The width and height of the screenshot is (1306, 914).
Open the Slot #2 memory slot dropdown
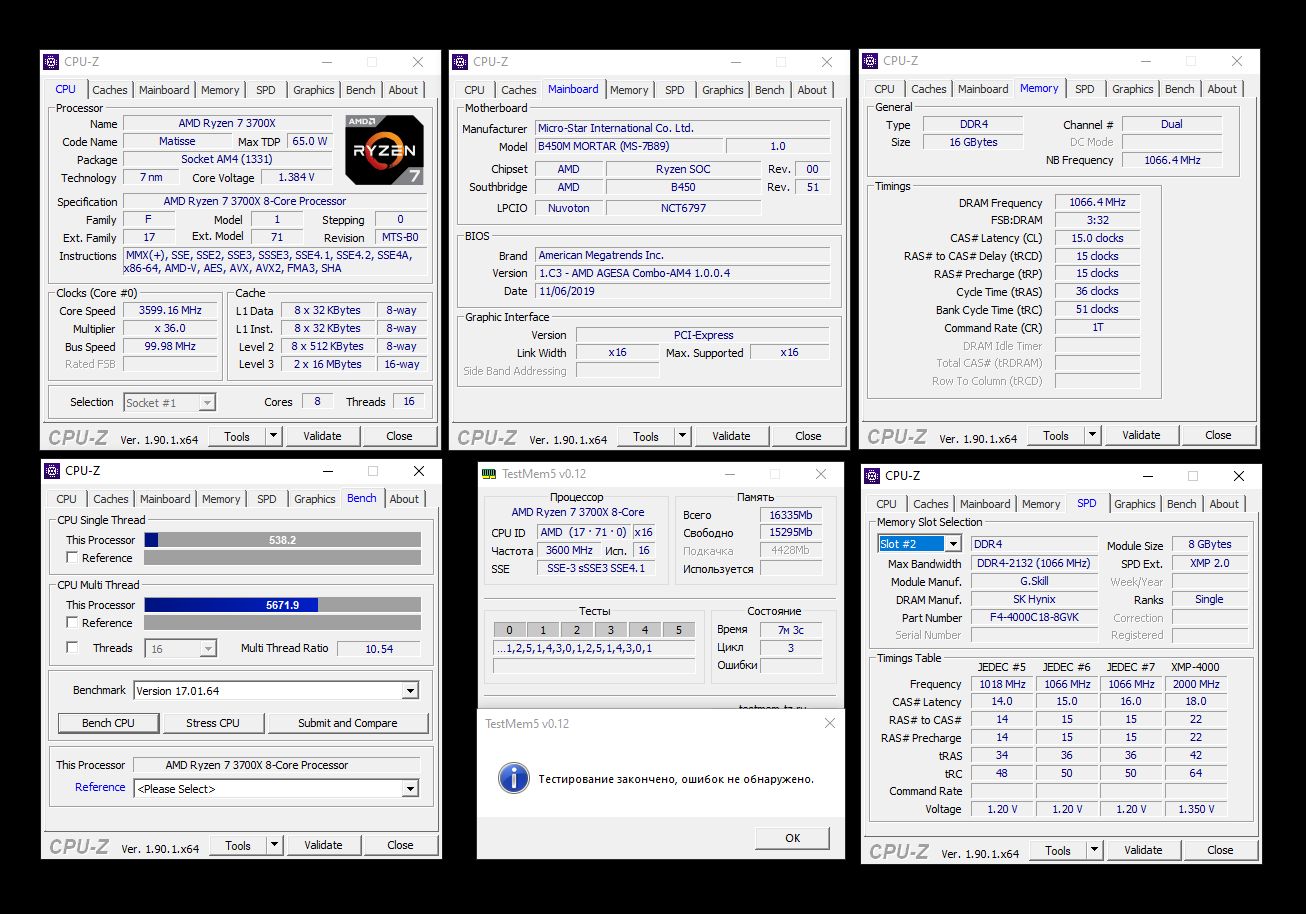pyautogui.click(x=953, y=544)
